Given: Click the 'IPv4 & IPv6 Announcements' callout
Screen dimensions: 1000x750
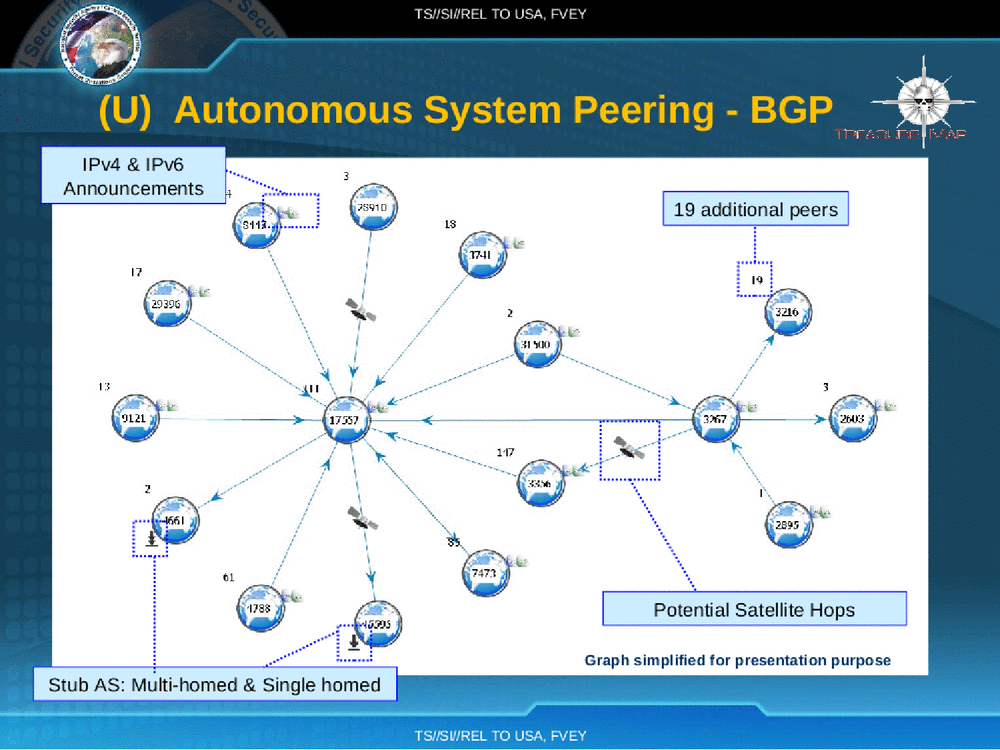Looking at the screenshot, I should 133,175.
